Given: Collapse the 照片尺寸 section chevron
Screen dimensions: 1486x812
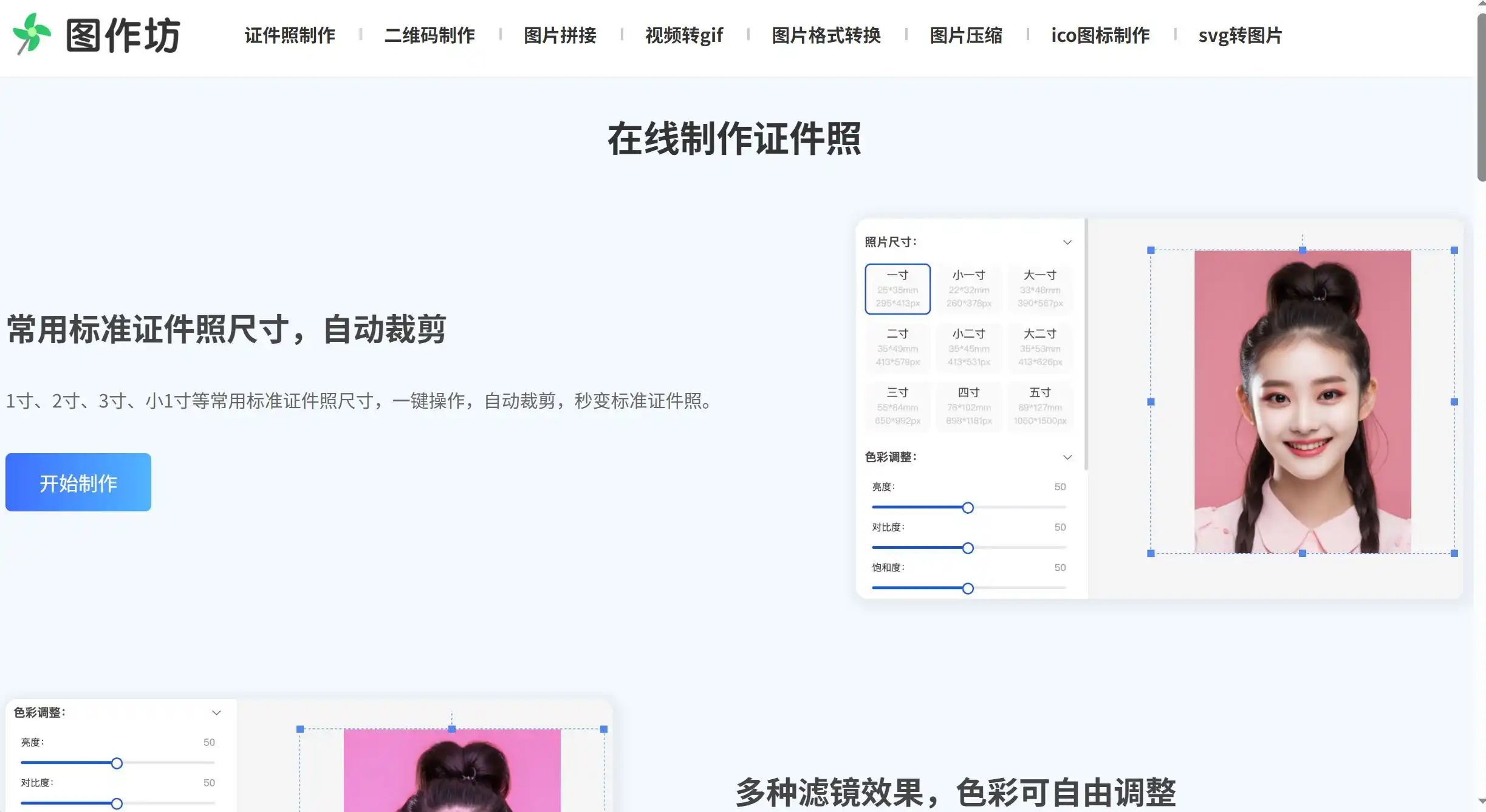Looking at the screenshot, I should pos(1067,242).
